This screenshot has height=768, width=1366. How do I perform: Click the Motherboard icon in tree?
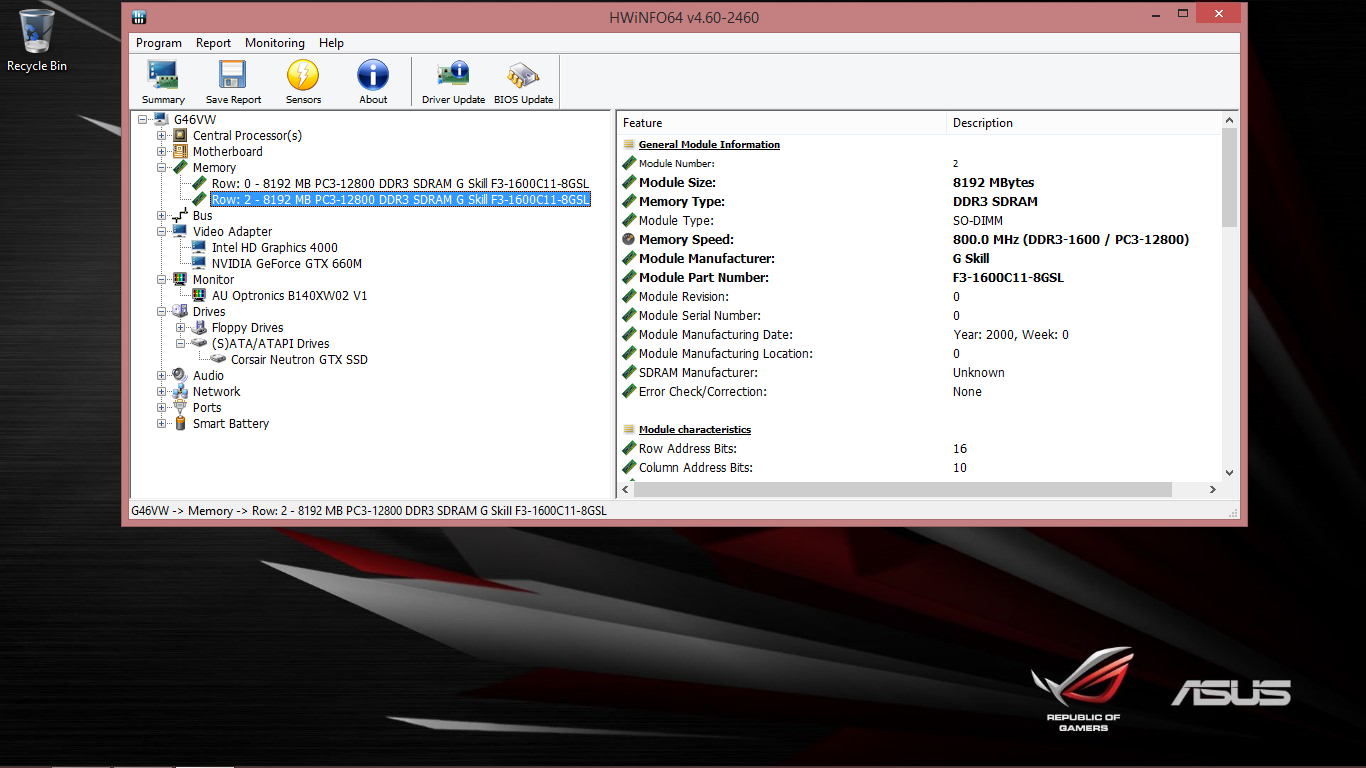(180, 151)
